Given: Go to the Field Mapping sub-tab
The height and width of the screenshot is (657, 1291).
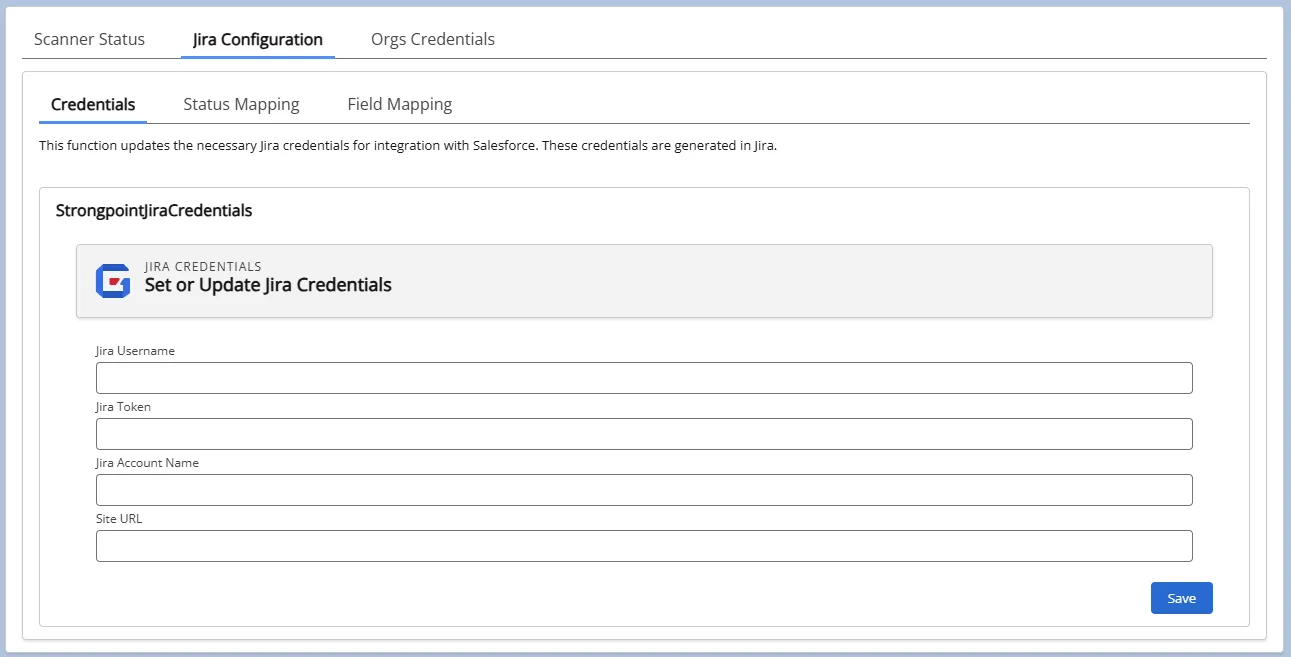Looking at the screenshot, I should [400, 104].
